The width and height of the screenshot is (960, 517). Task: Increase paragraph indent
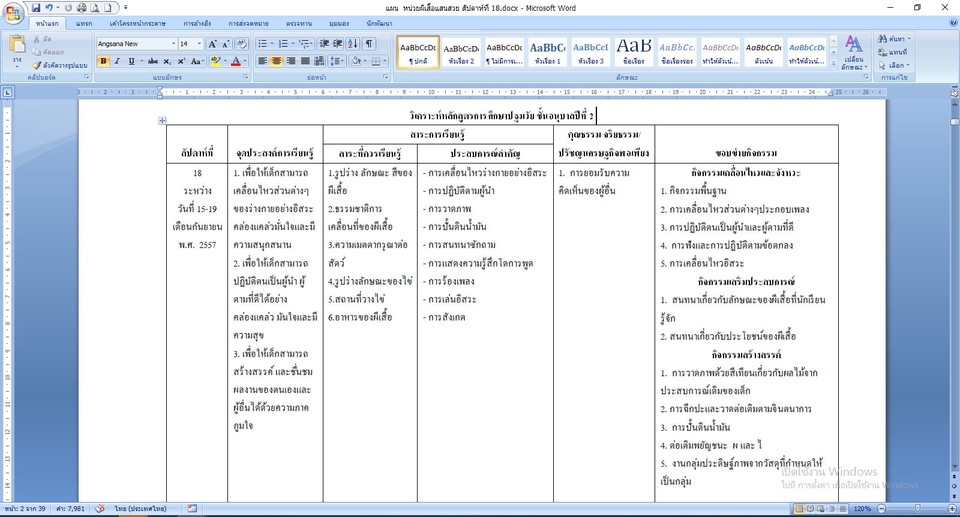click(x=338, y=43)
